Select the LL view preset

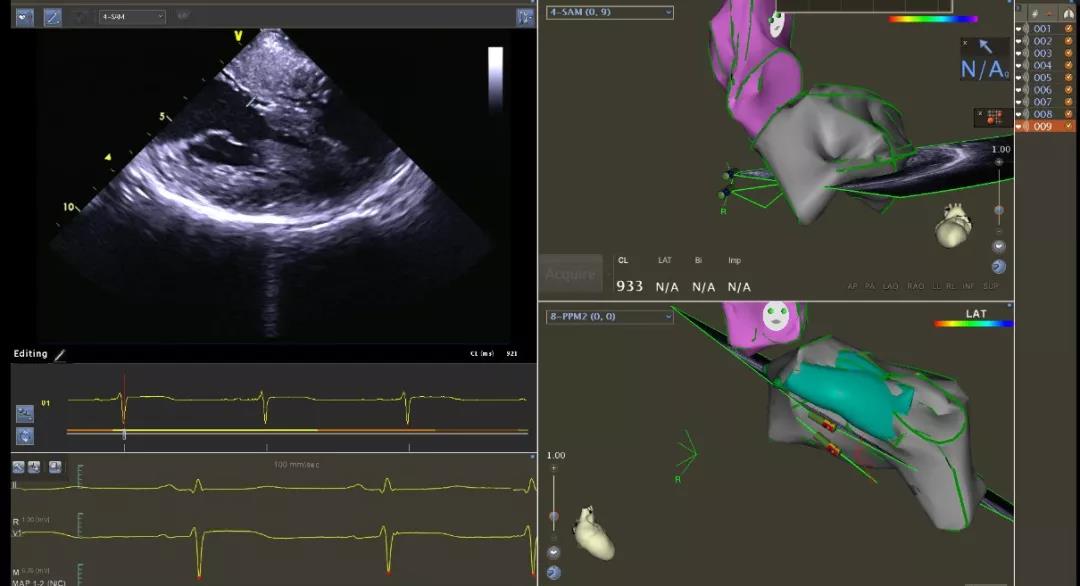(x=936, y=286)
